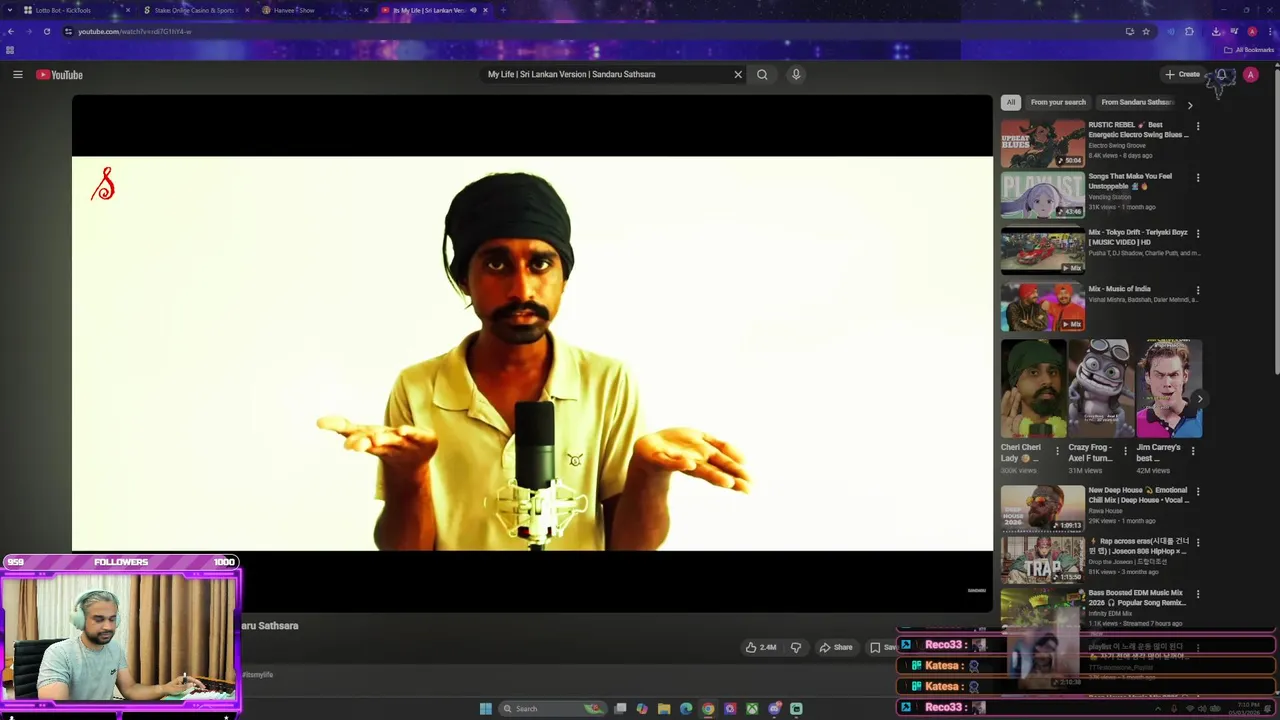1280x720 pixels.
Task: Open a new browser tab
Action: pyautogui.click(x=502, y=10)
